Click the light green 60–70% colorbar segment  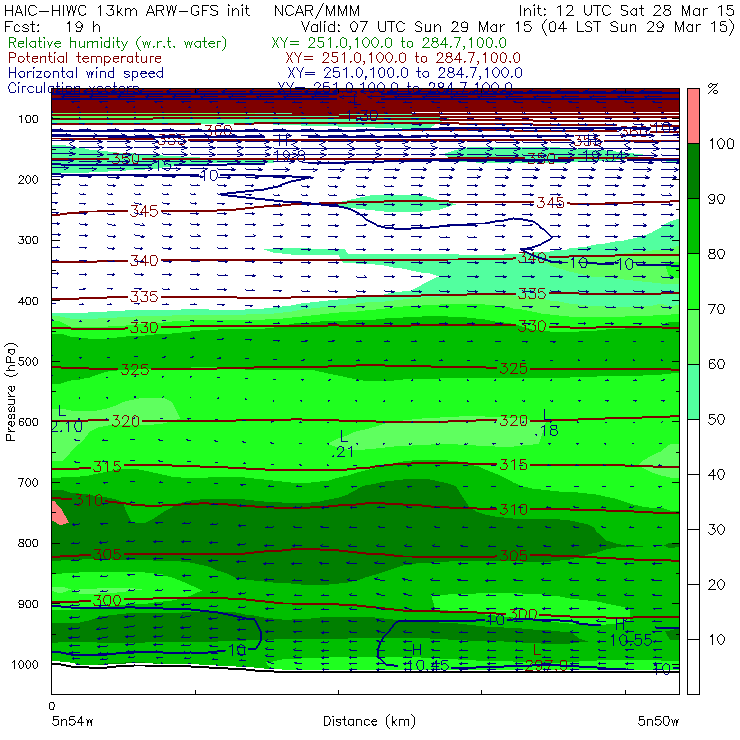click(693, 336)
